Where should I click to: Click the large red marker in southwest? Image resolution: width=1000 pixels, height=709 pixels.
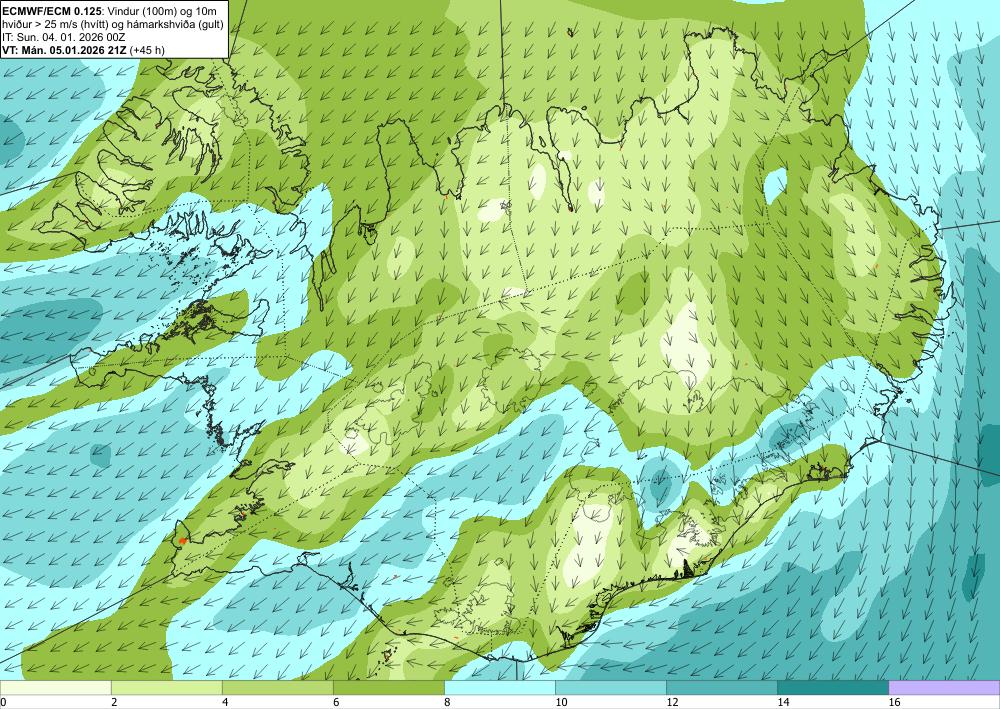coord(183,540)
